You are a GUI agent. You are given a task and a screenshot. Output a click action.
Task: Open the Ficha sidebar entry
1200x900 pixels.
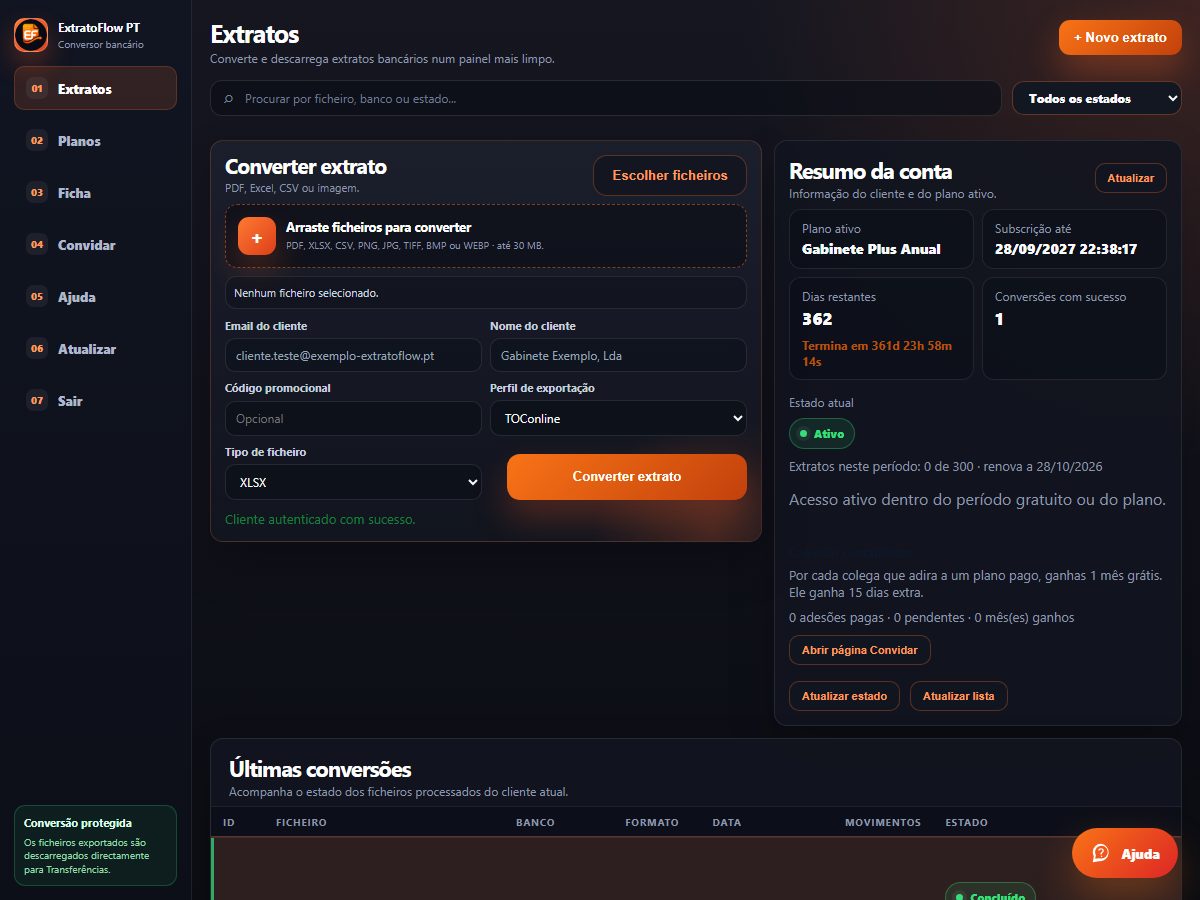(95, 193)
